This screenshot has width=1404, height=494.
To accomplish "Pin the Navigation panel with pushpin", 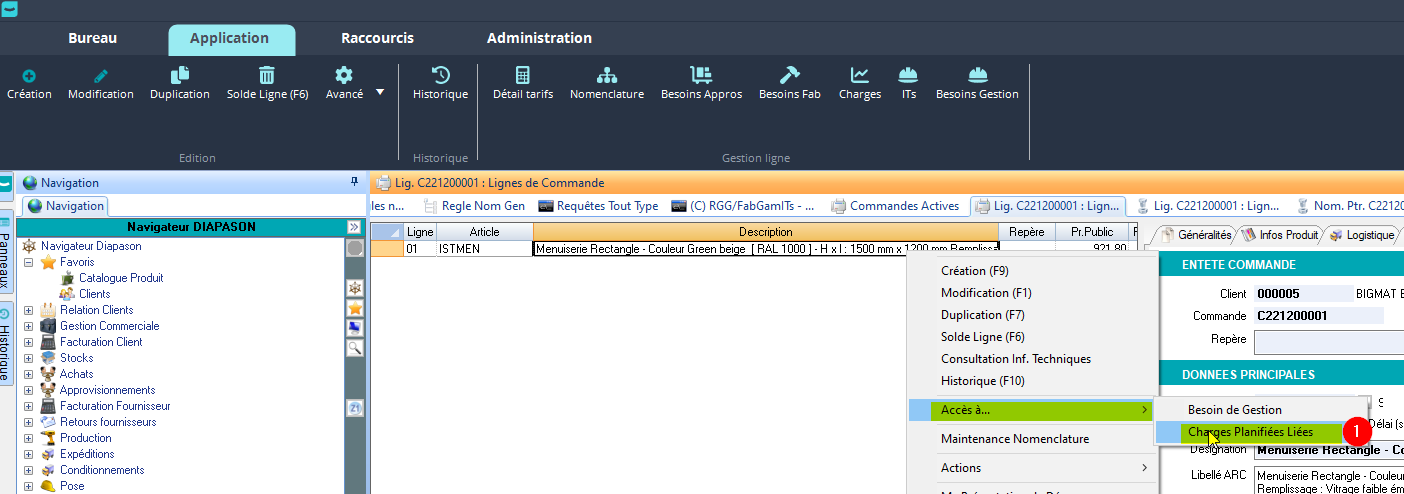I will (354, 182).
